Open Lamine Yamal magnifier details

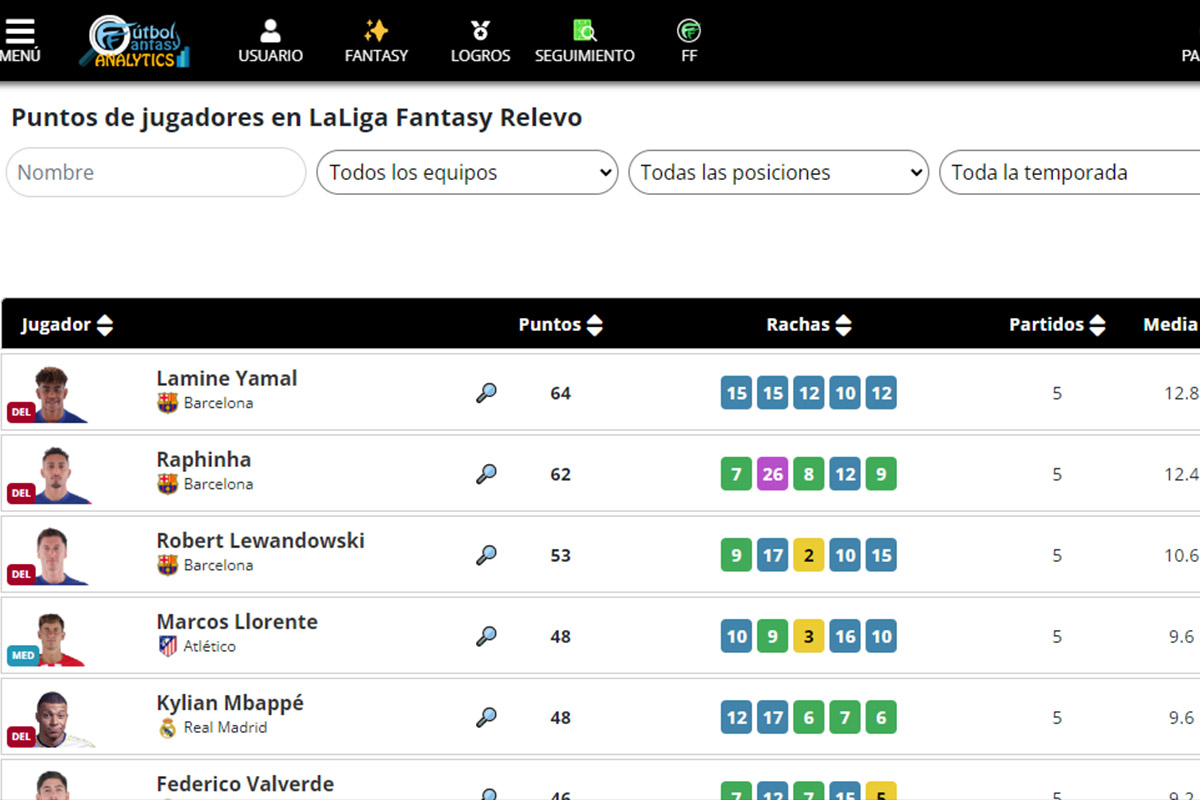pyautogui.click(x=486, y=393)
